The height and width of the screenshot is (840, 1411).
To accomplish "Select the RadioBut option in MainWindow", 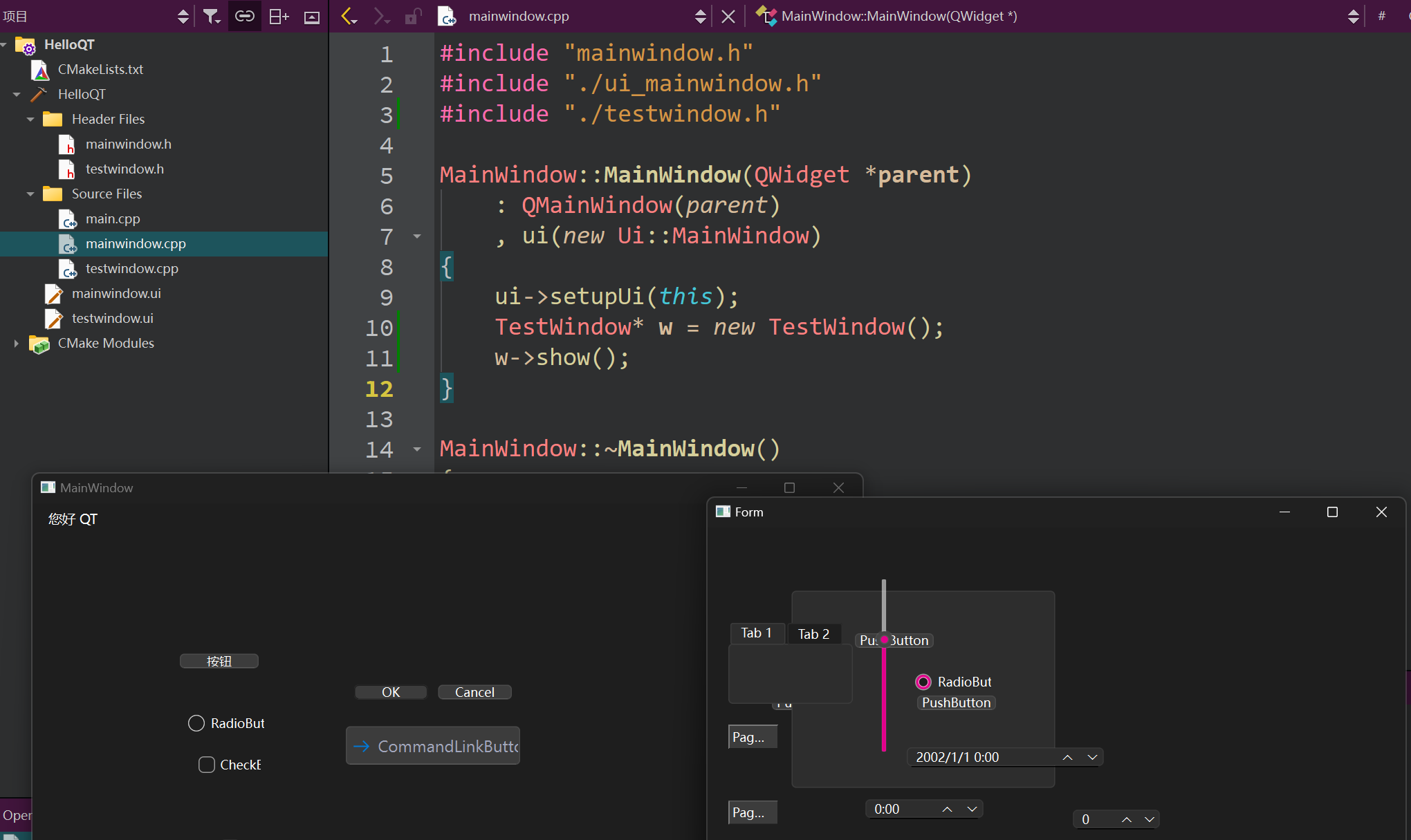I will pyautogui.click(x=196, y=723).
